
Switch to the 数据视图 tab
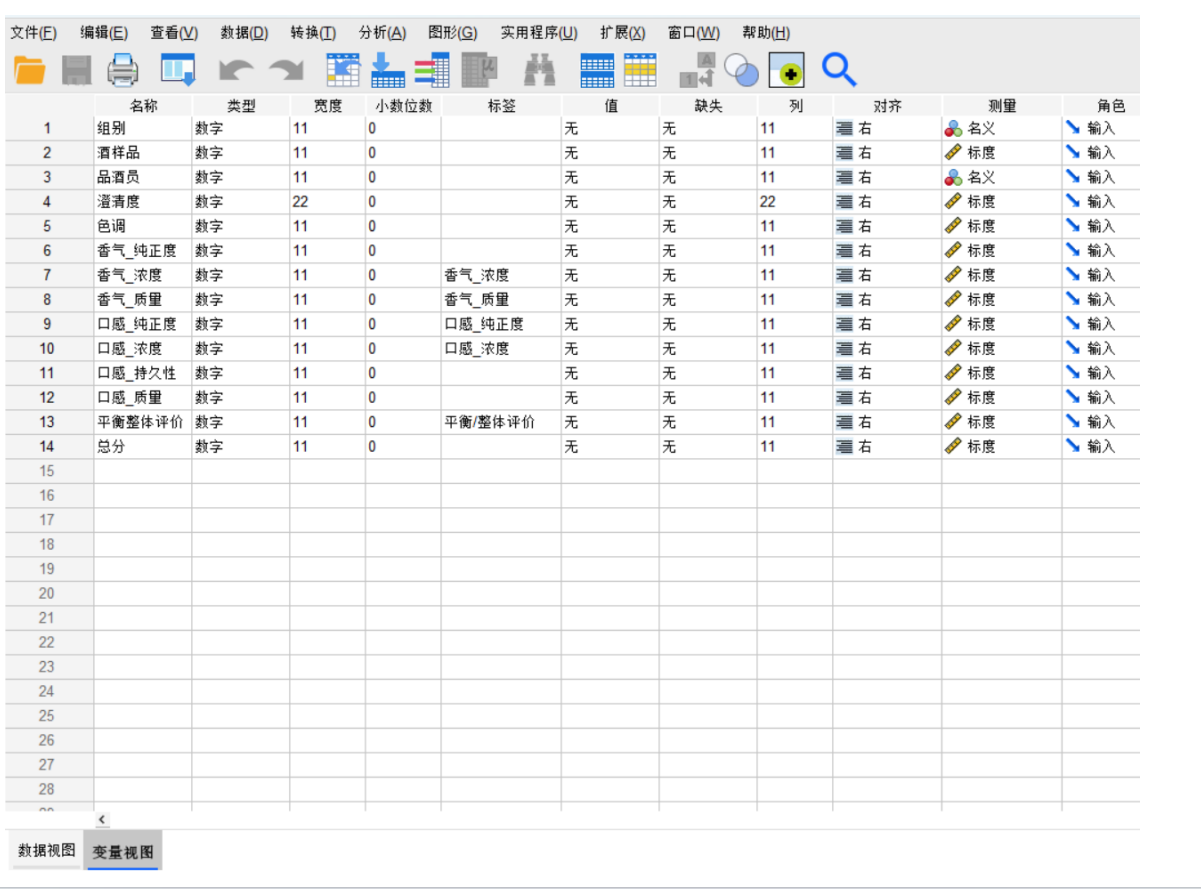pos(46,850)
